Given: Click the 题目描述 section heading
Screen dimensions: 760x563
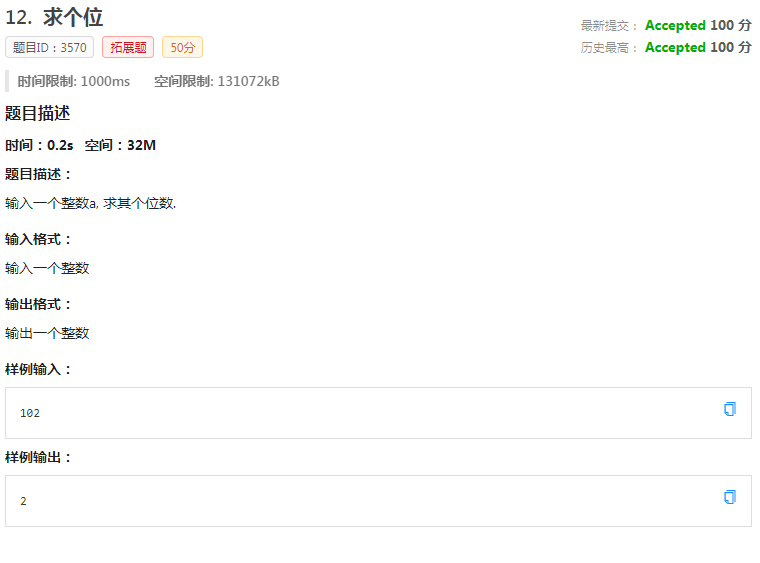Looking at the screenshot, I should [37, 113].
